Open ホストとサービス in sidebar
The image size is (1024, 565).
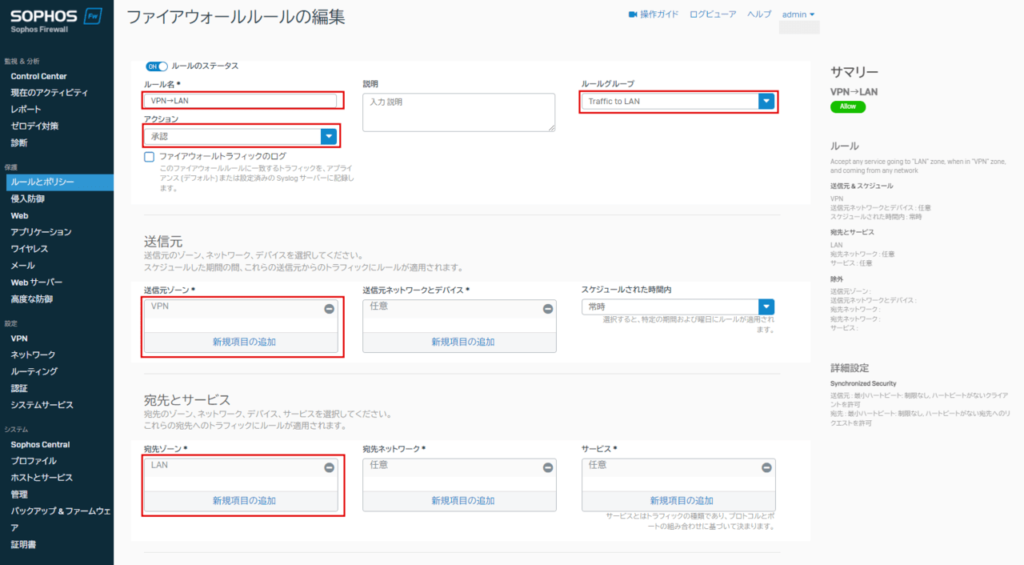pos(42,477)
